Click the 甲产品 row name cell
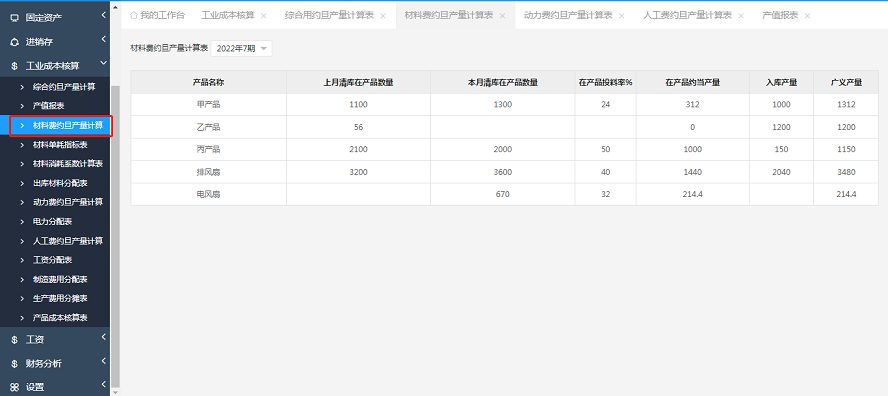The height and width of the screenshot is (396, 888). pyautogui.click(x=208, y=104)
